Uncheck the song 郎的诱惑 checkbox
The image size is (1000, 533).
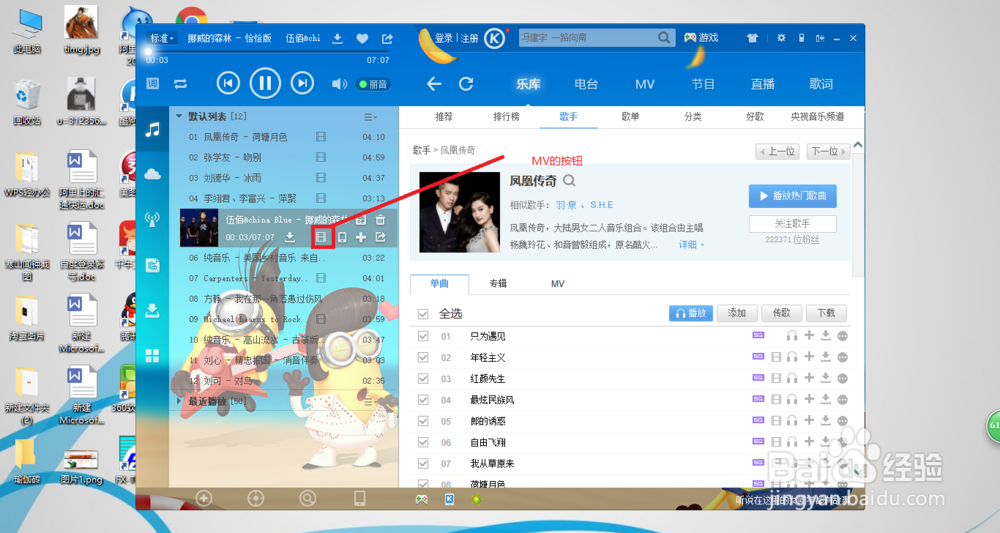[x=423, y=421]
